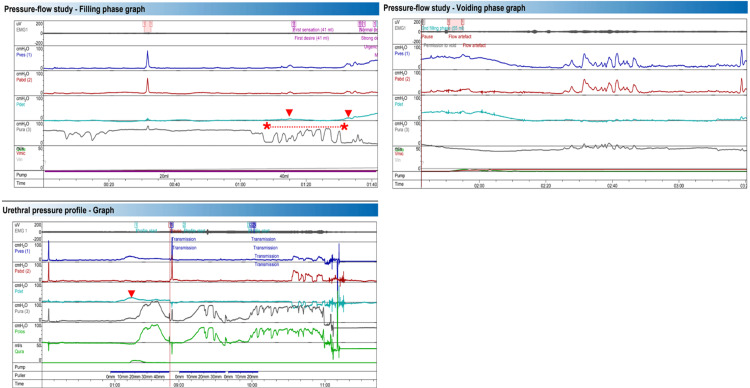This screenshot has width=750, height=388.
Task: Click the 09:00 time tick in Urethral graph
Action: 178,384
